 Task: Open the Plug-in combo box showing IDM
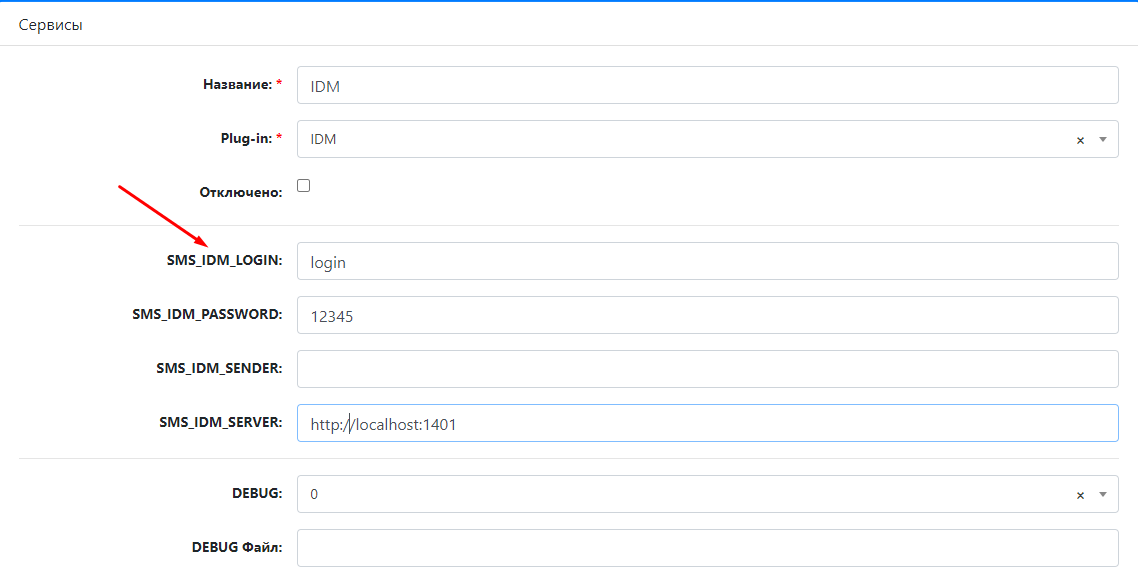pos(708,139)
